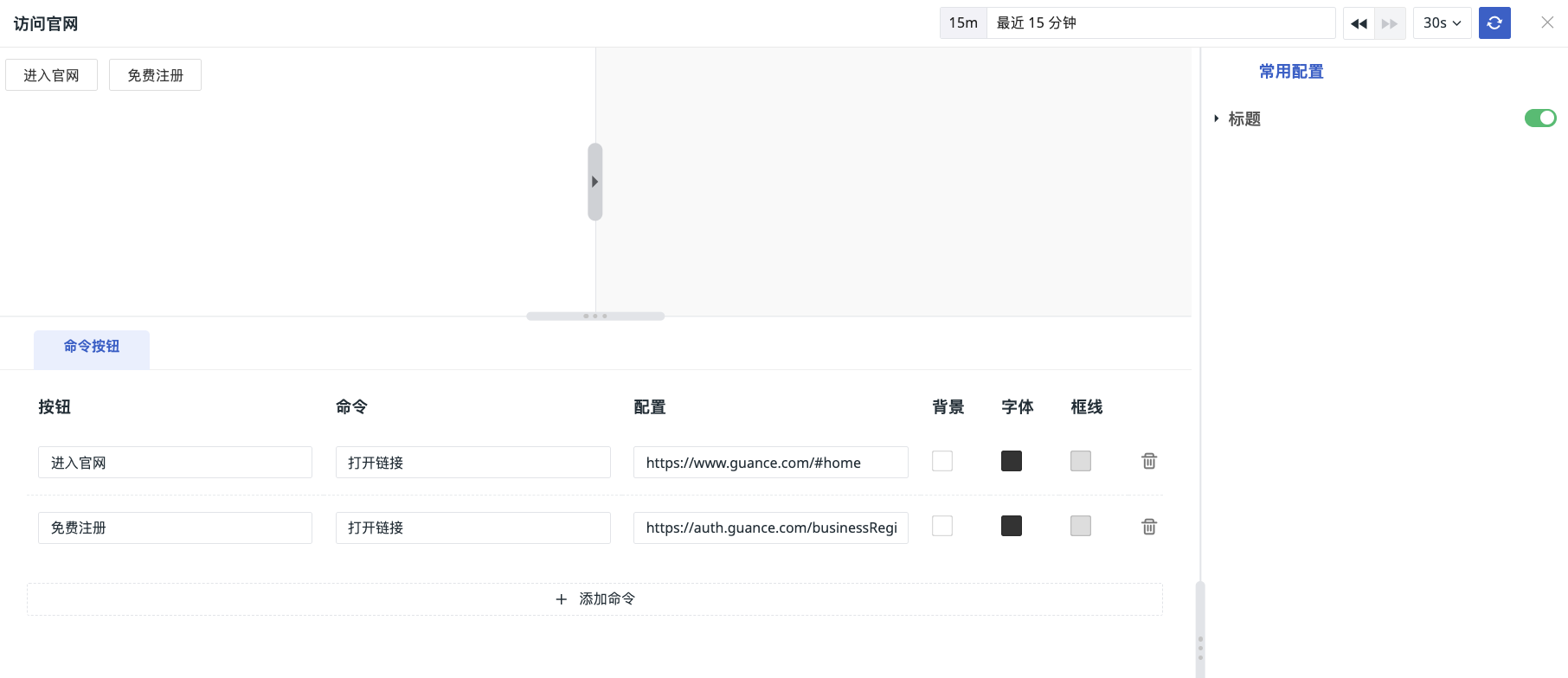
Task: Expand the 标题 section arrow
Action: click(x=1216, y=118)
